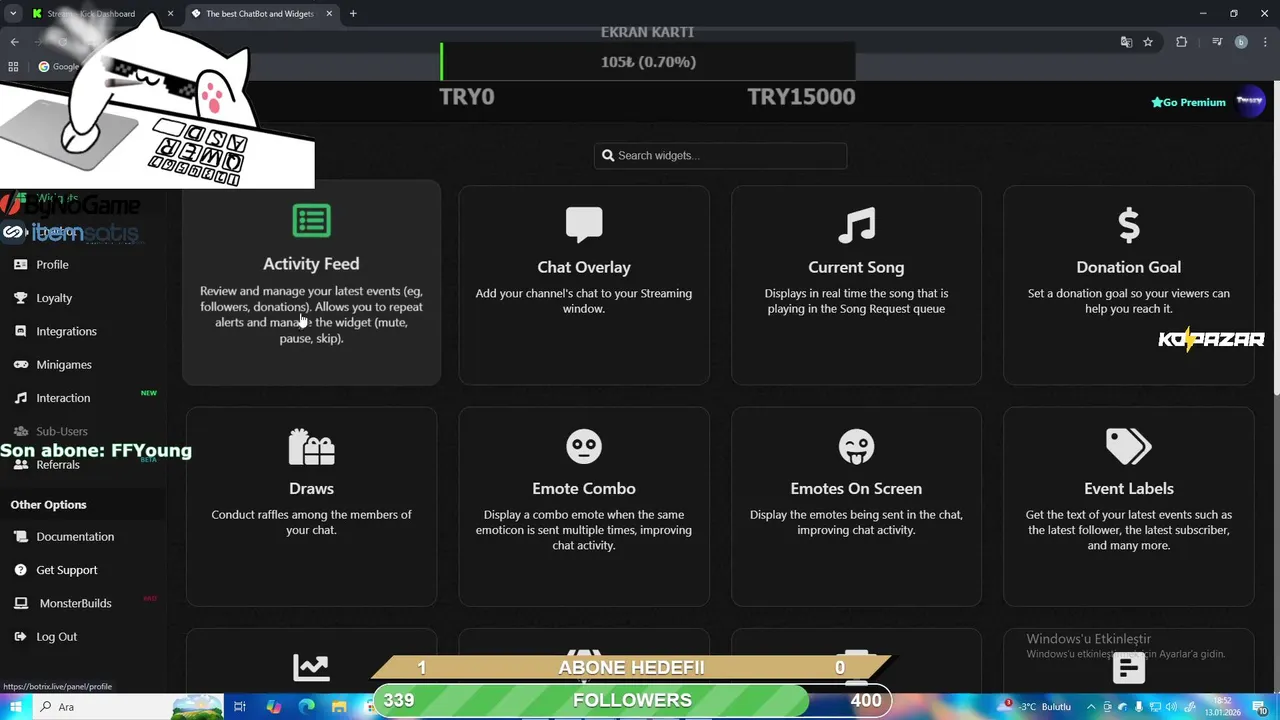Image resolution: width=1280 pixels, height=720 pixels.
Task: Go back with the browser back arrow
Action: tap(14, 42)
